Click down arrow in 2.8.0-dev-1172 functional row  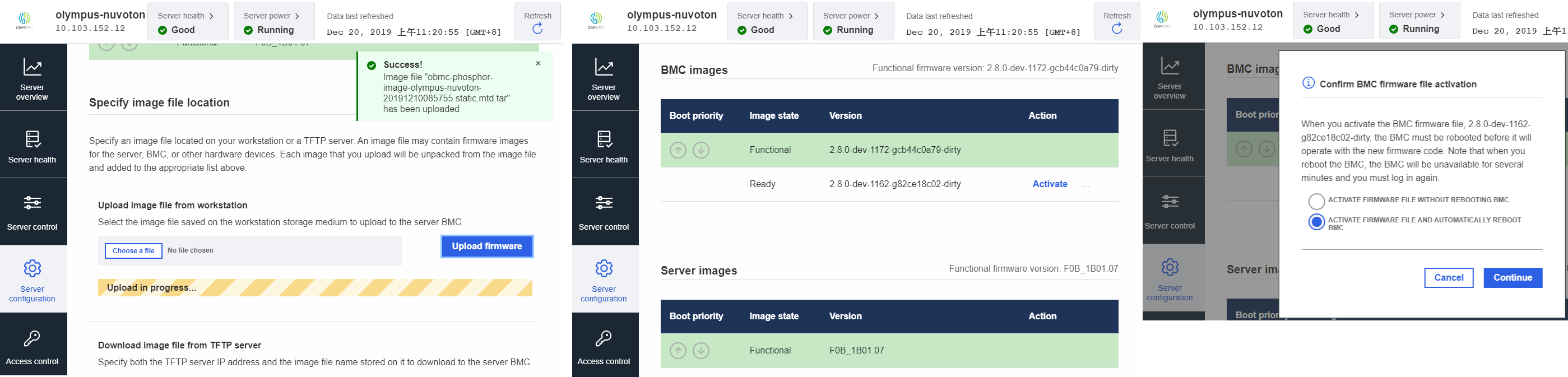(701, 150)
